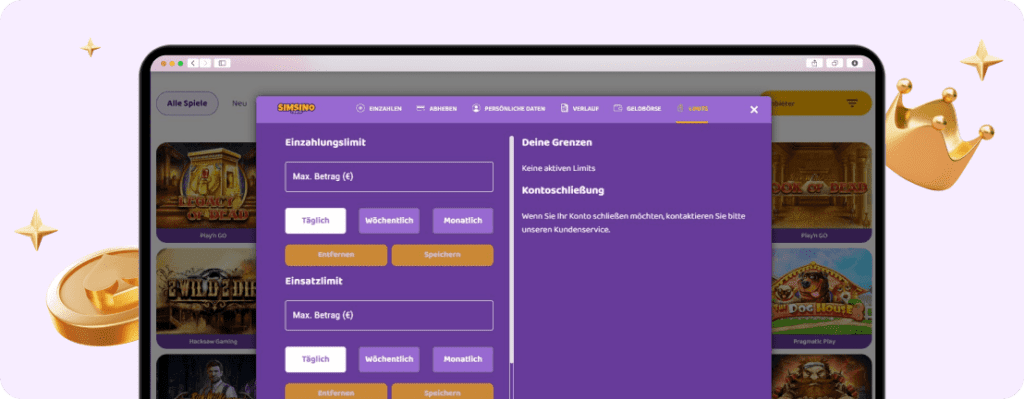
Task: Open the Legacy of Dead game thumbnail
Action: [206, 186]
